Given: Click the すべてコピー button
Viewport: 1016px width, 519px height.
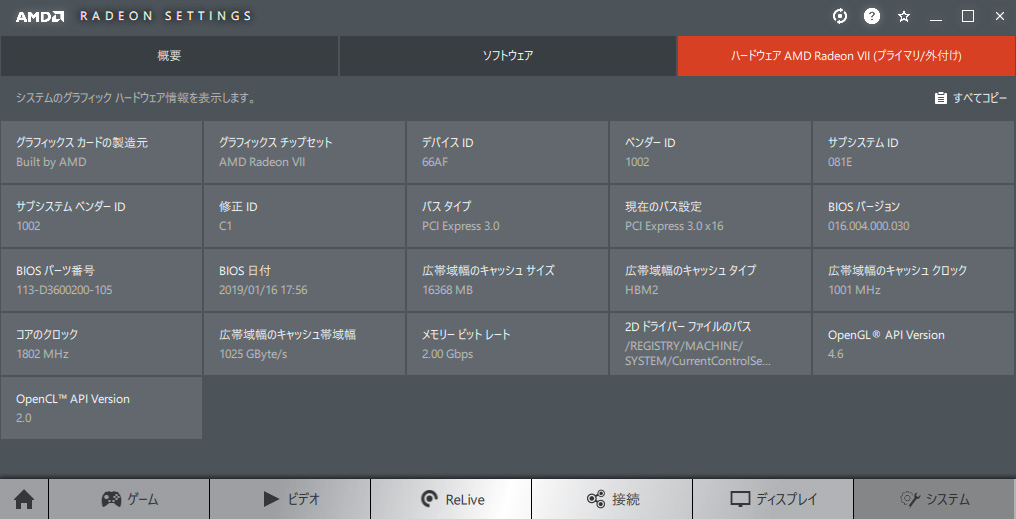Looking at the screenshot, I should coord(971,98).
